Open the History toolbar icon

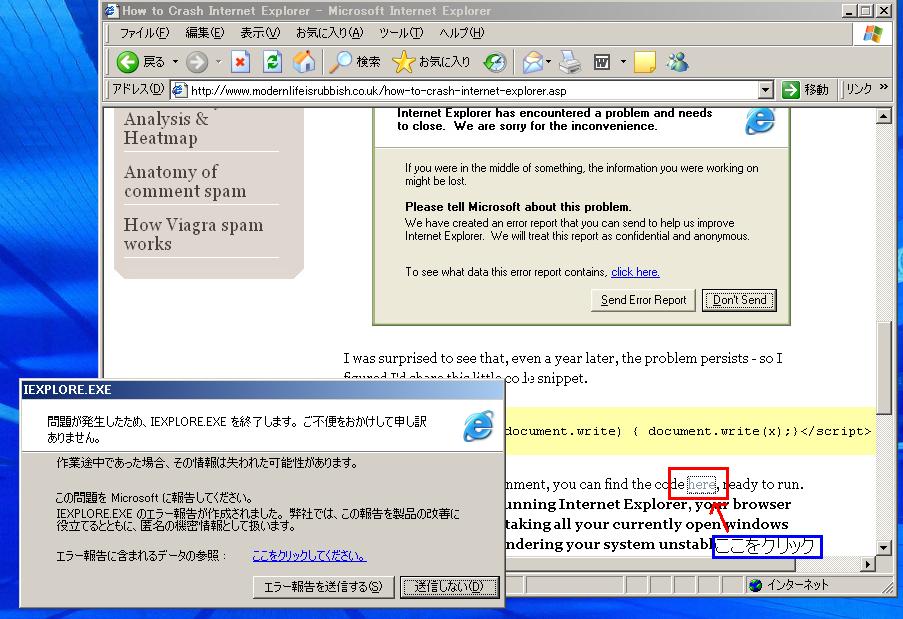[x=495, y=62]
